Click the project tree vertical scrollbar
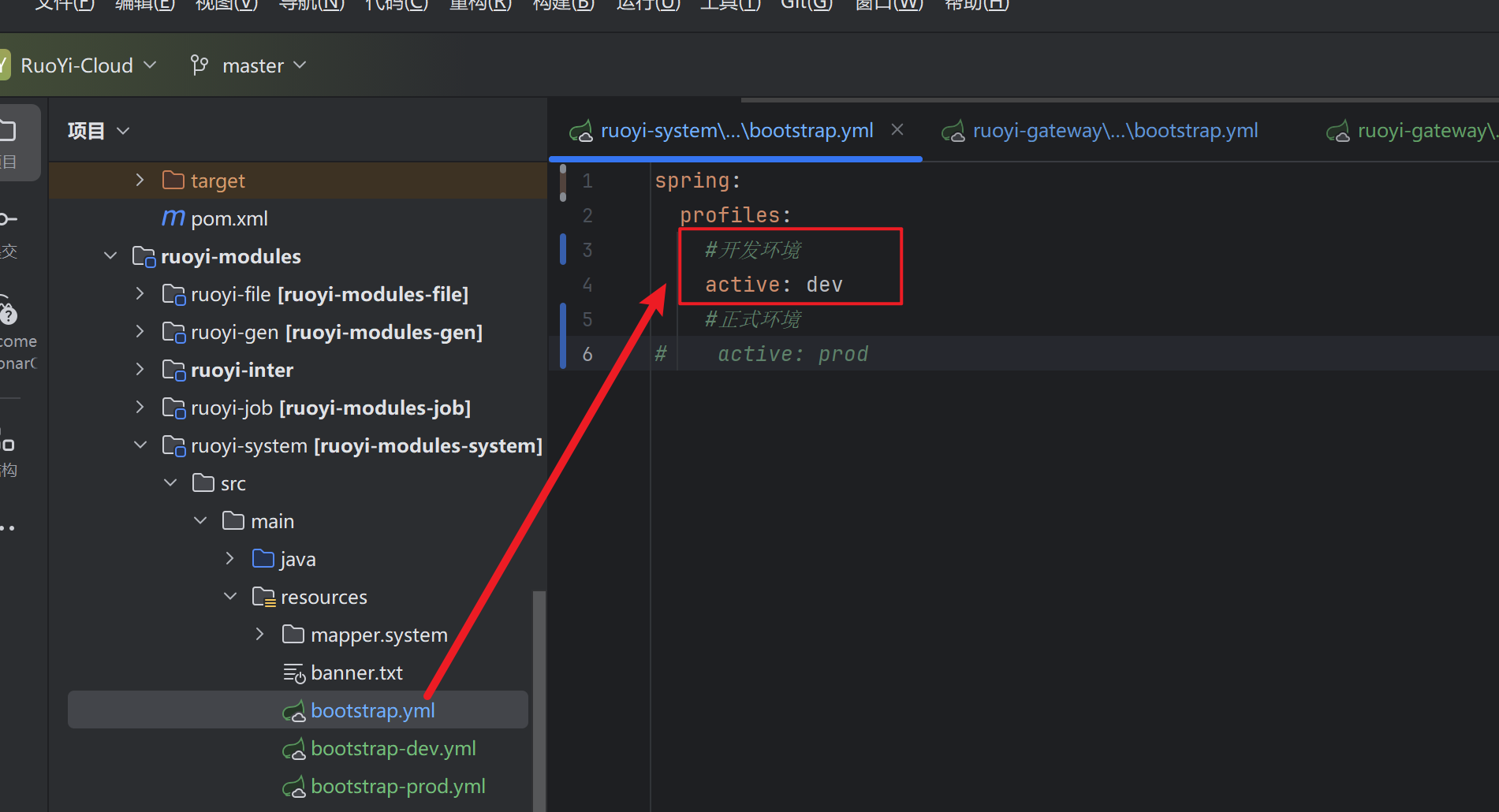The width and height of the screenshot is (1499, 812). (539, 700)
